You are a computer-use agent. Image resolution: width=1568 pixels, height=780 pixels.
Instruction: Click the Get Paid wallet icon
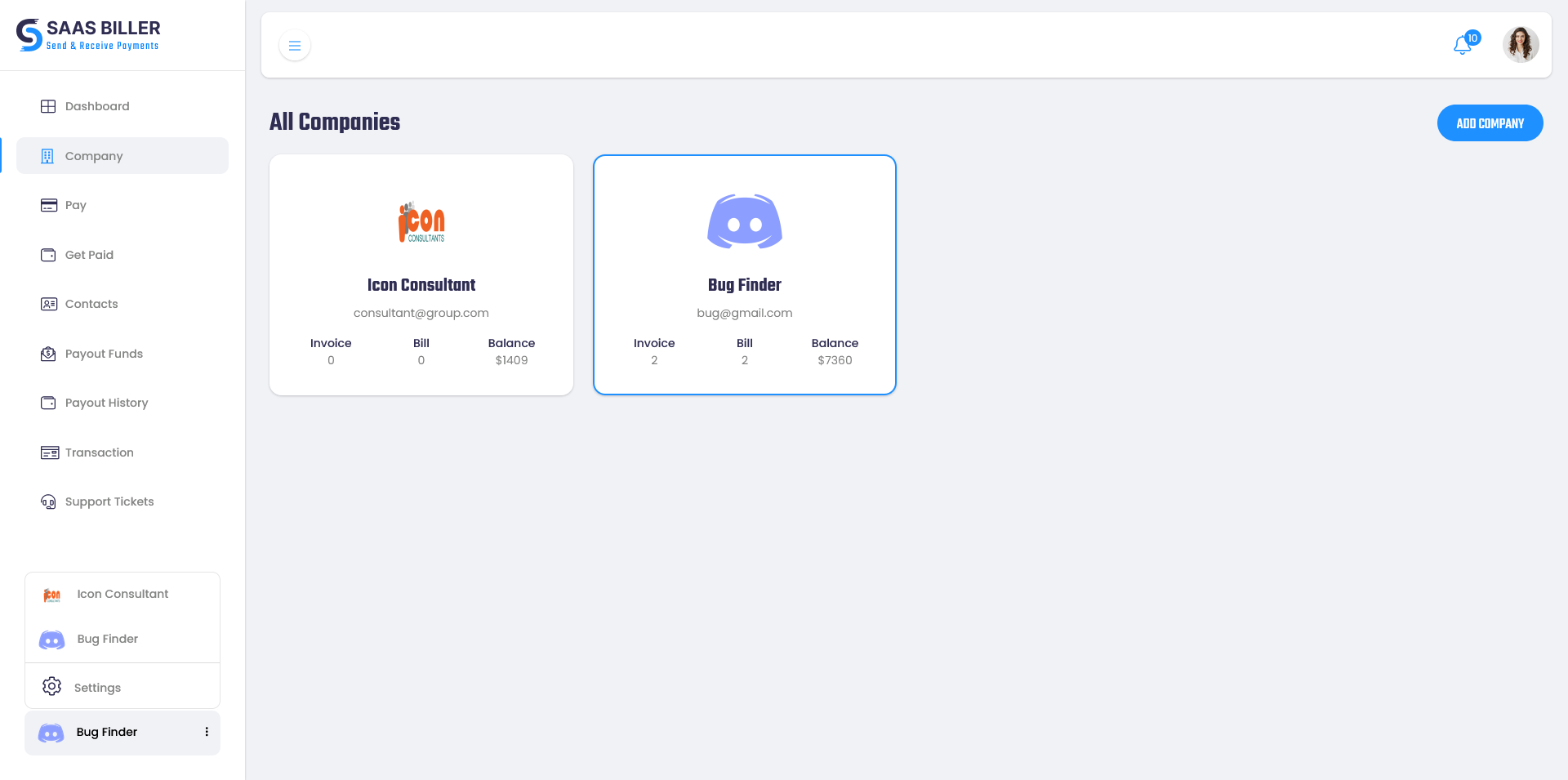tap(48, 255)
